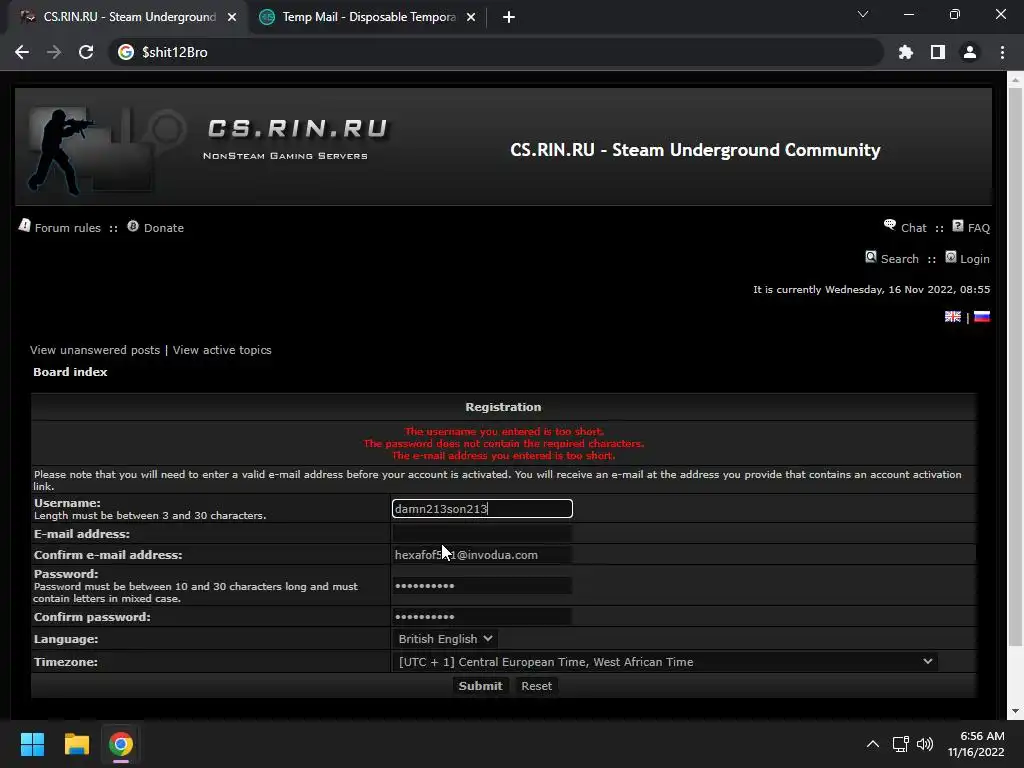Toggle the browser side panel icon
1024x768 pixels.
click(938, 52)
